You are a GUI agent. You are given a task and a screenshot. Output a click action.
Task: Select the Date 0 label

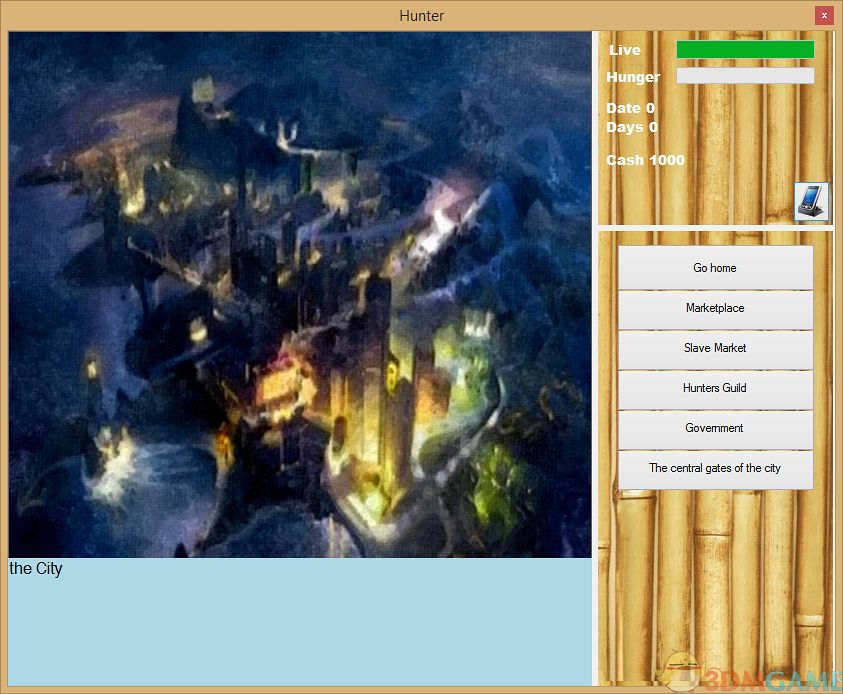(631, 108)
